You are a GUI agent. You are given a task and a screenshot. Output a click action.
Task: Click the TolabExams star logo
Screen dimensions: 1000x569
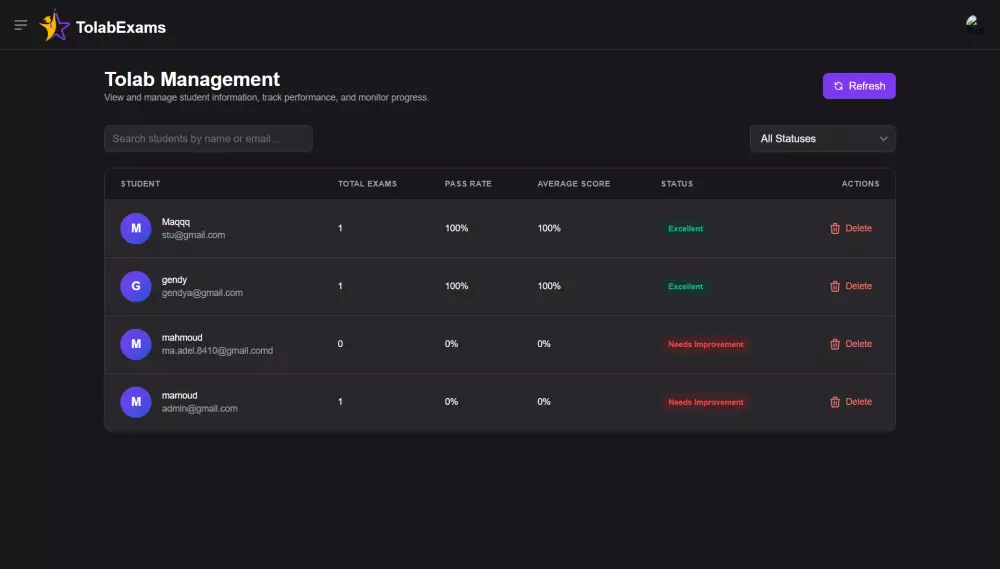click(54, 26)
